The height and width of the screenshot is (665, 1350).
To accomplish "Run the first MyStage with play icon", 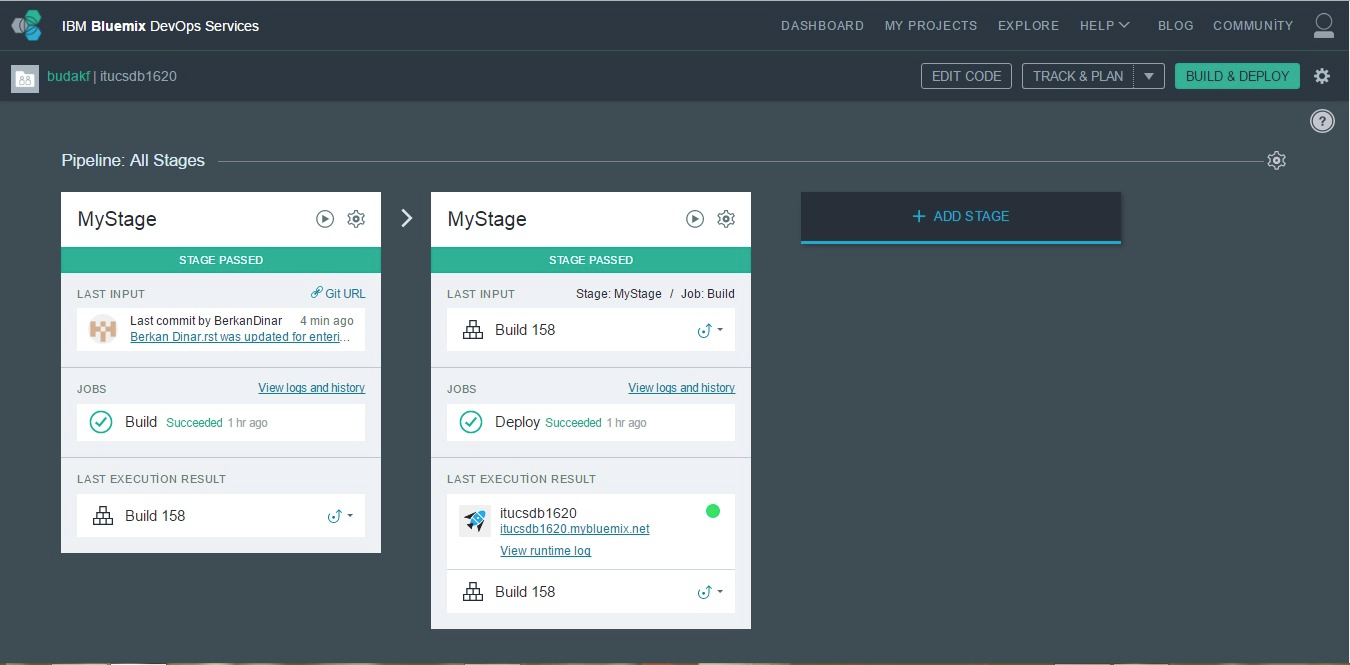I will (x=325, y=219).
